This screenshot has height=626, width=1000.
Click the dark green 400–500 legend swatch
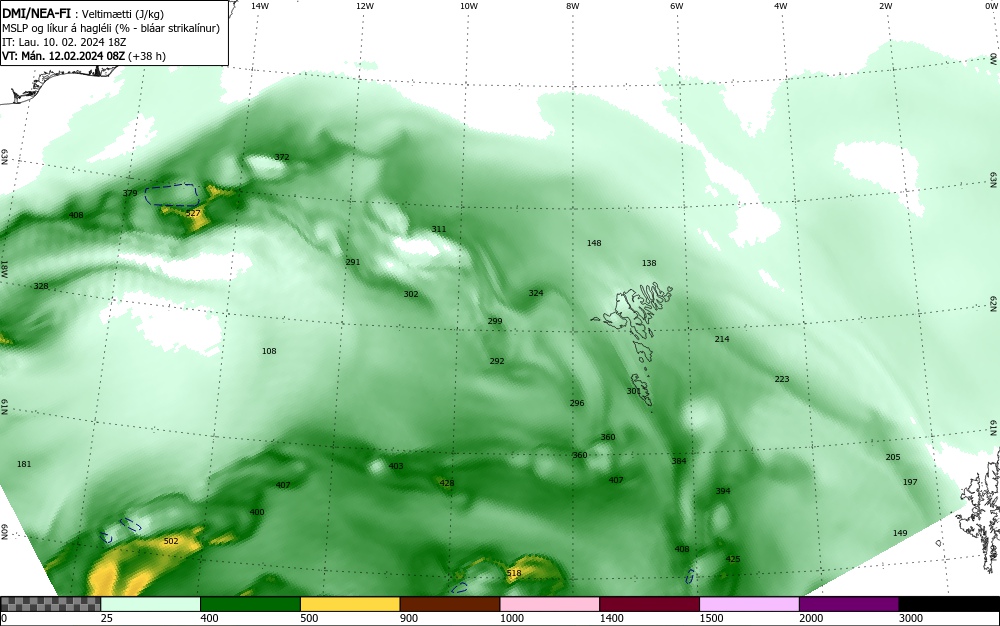click(x=250, y=604)
